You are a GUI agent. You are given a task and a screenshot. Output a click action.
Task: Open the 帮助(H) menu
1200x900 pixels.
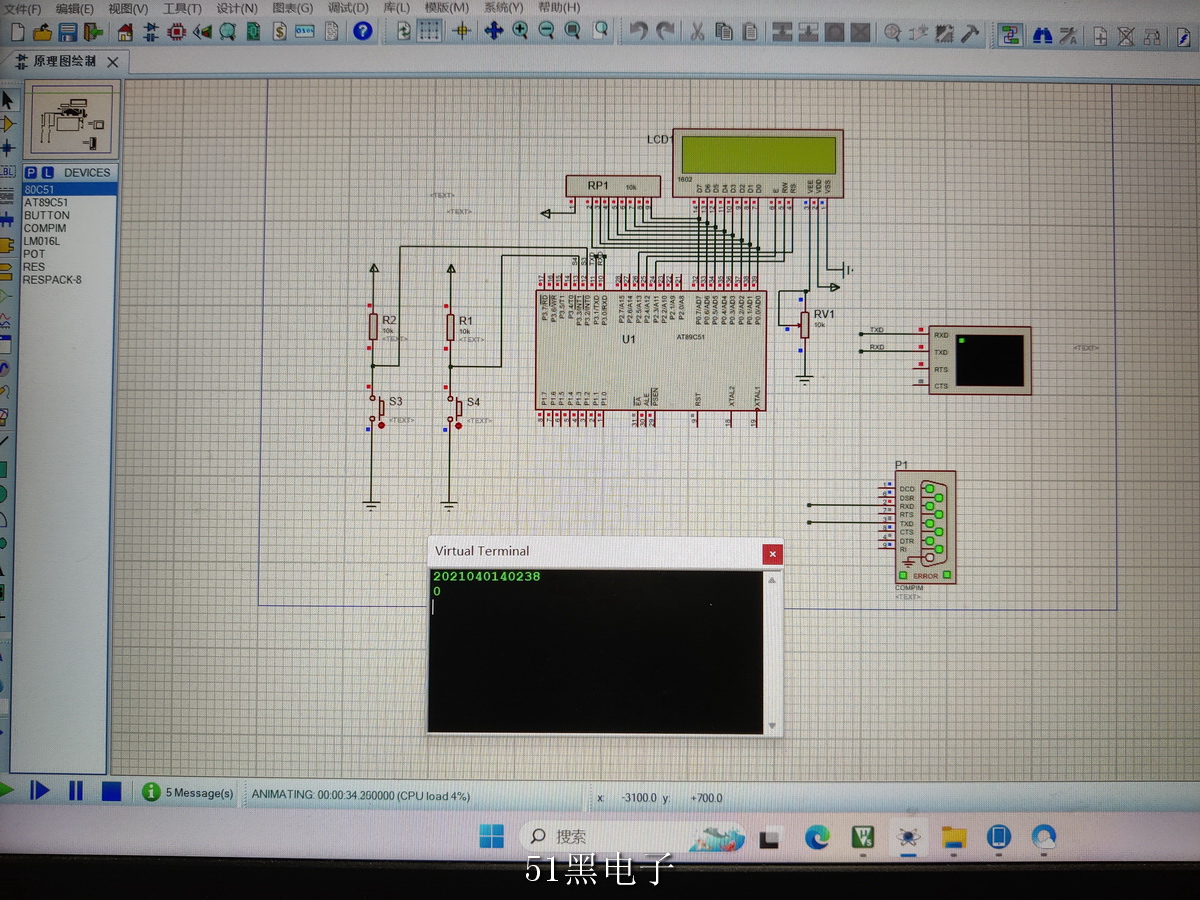click(559, 7)
